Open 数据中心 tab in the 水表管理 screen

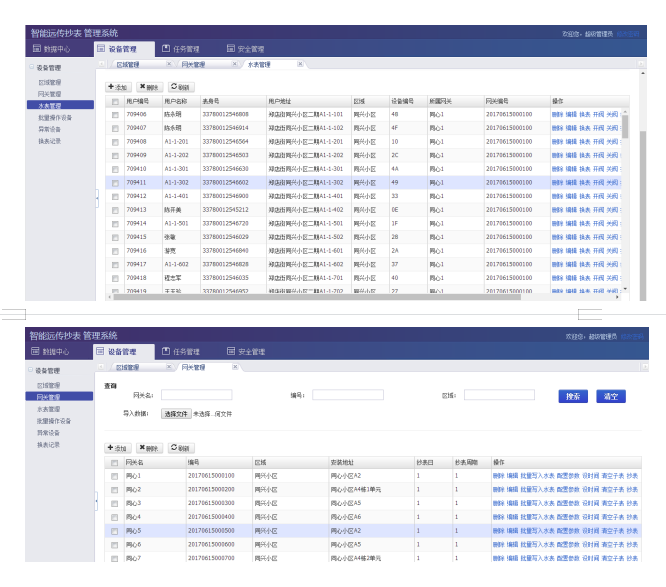[51, 49]
